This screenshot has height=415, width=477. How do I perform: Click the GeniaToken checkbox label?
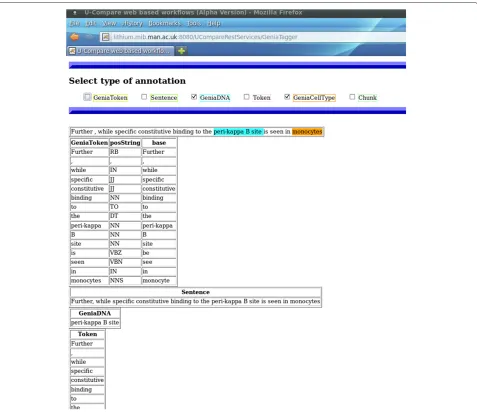pos(110,98)
